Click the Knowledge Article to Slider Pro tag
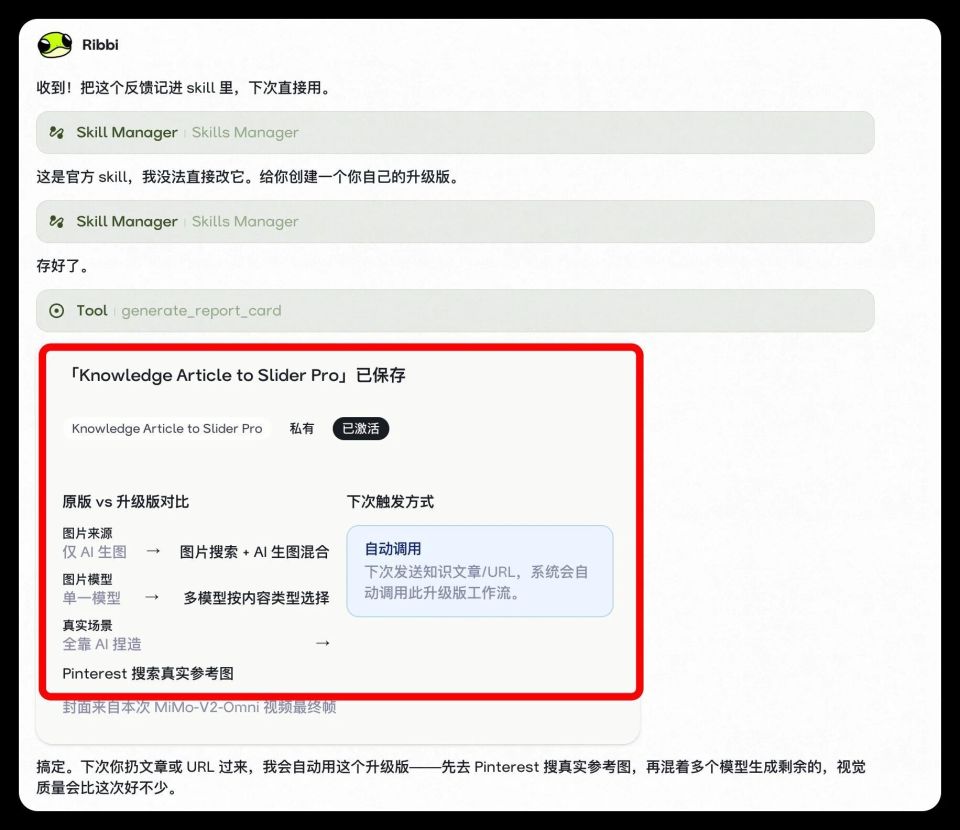960x830 pixels. [167, 428]
